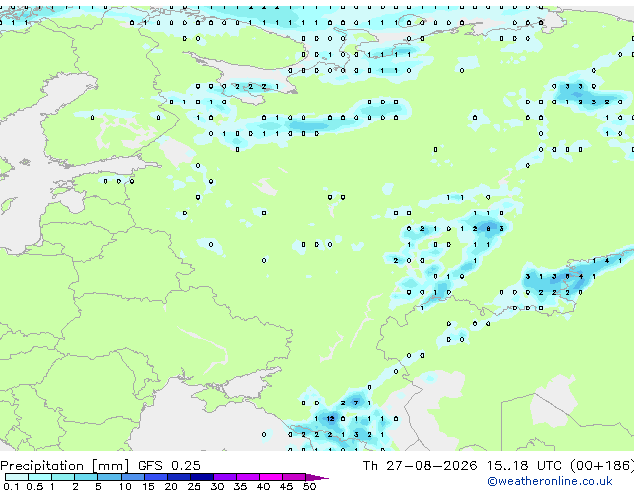
Task: Click the 10–15 mm blue legend swatch
Action: point(132,477)
